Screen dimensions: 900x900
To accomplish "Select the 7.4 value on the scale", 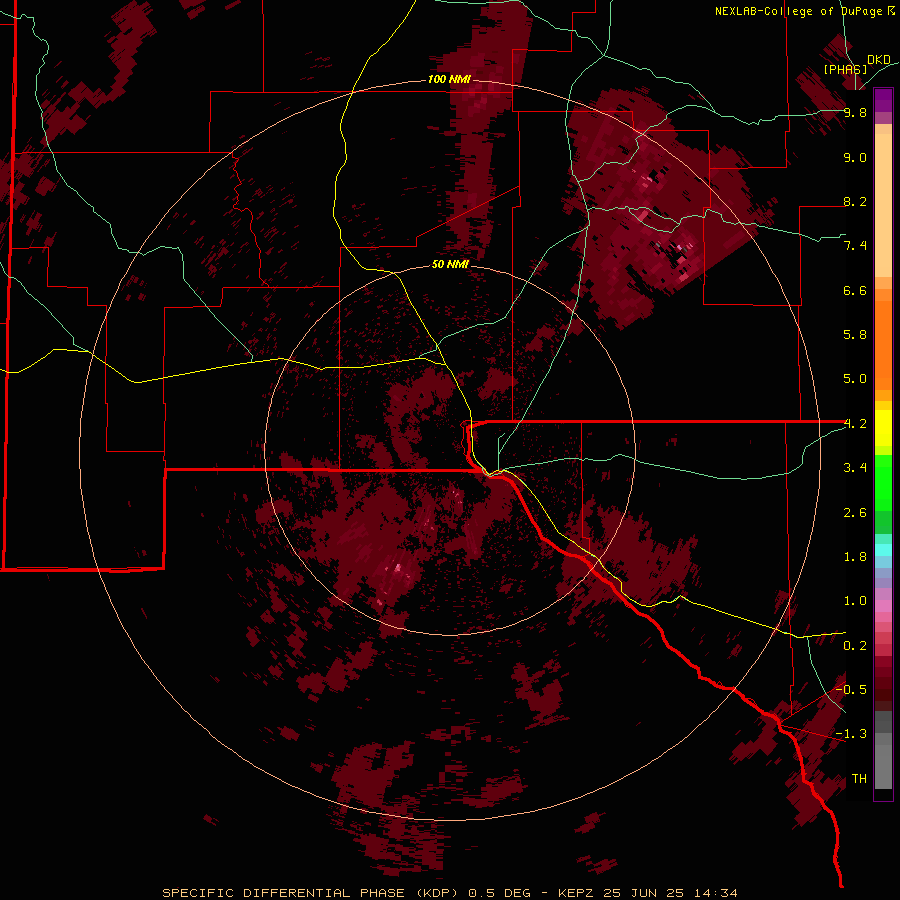I will [x=855, y=246].
